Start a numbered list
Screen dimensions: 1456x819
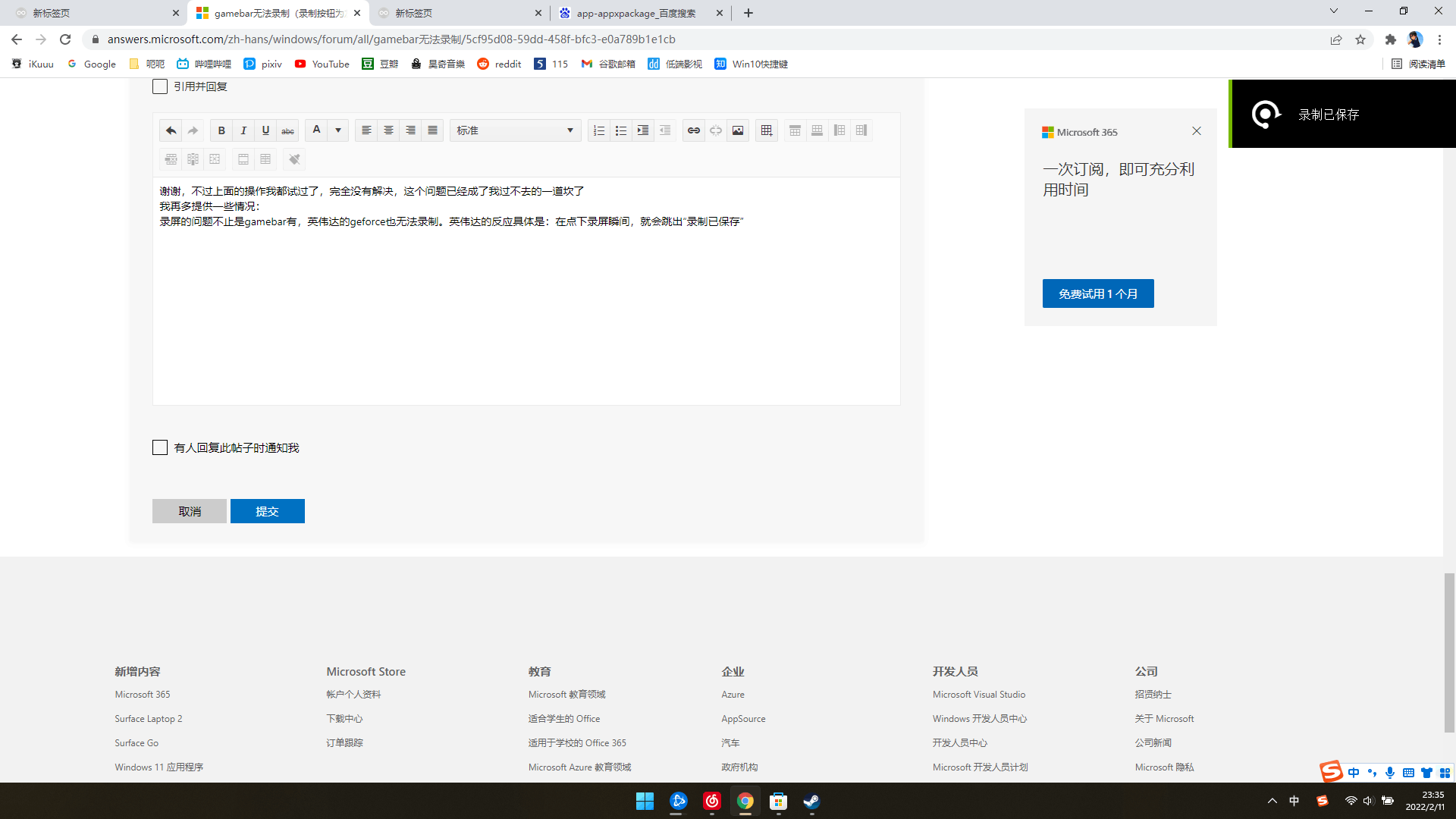[x=598, y=130]
